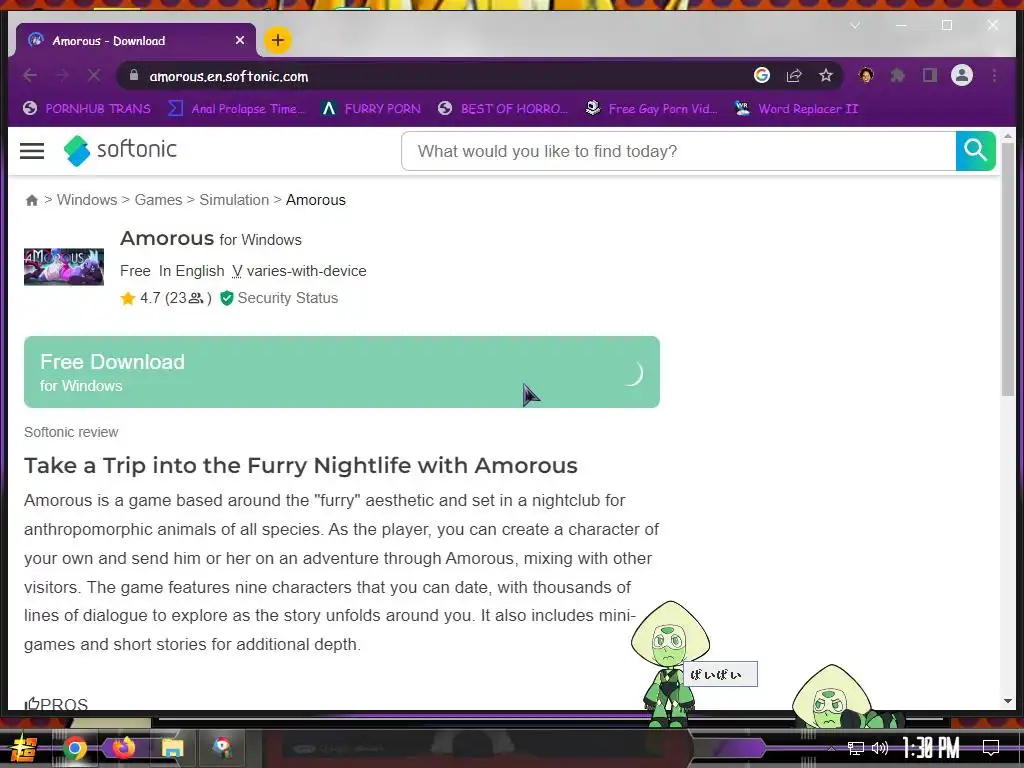
Task: Open the Softonic hamburger menu
Action: coord(32,151)
